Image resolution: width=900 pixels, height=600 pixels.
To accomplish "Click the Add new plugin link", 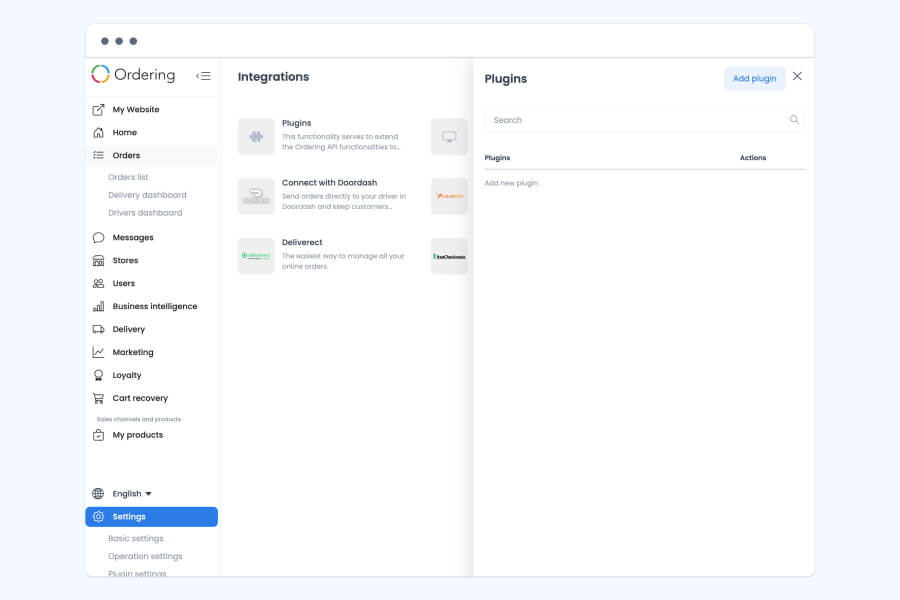I will [511, 183].
